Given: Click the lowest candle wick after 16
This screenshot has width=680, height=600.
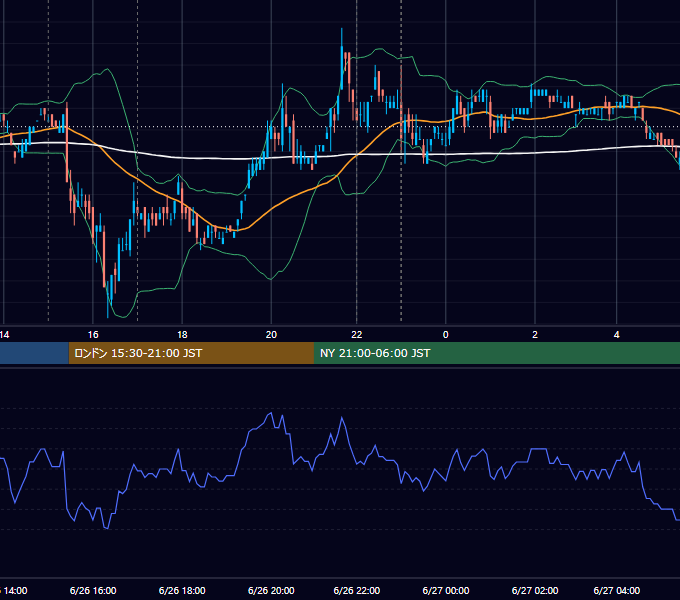Looking at the screenshot, I should pyautogui.click(x=108, y=299).
